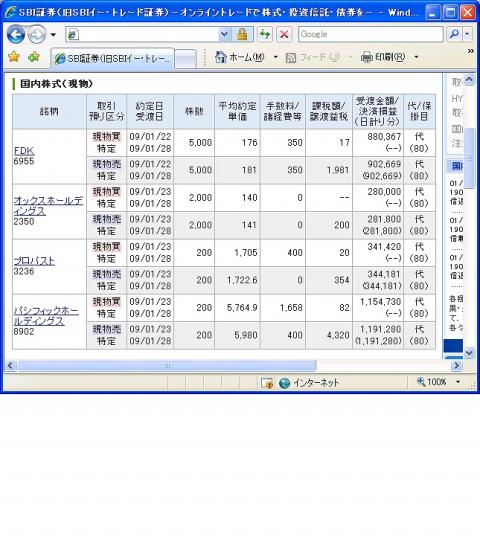
Task: Click the browser Forward arrow button
Action: 37,34
